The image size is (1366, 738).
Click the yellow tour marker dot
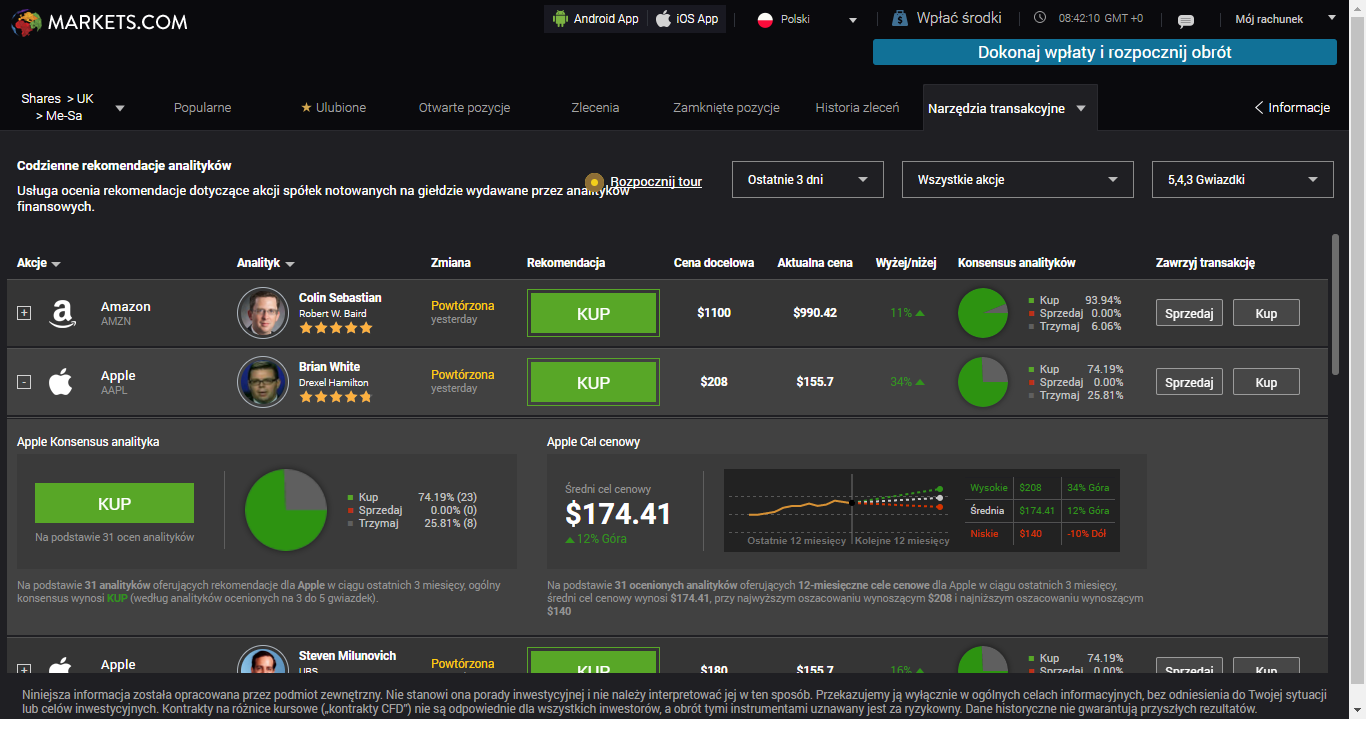594,182
